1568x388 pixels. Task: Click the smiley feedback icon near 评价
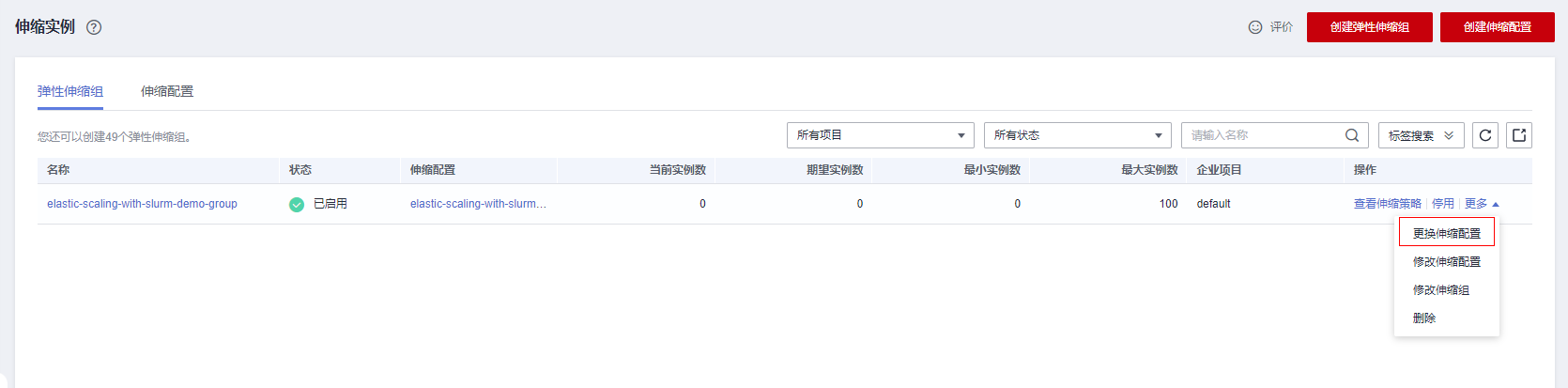click(1254, 27)
